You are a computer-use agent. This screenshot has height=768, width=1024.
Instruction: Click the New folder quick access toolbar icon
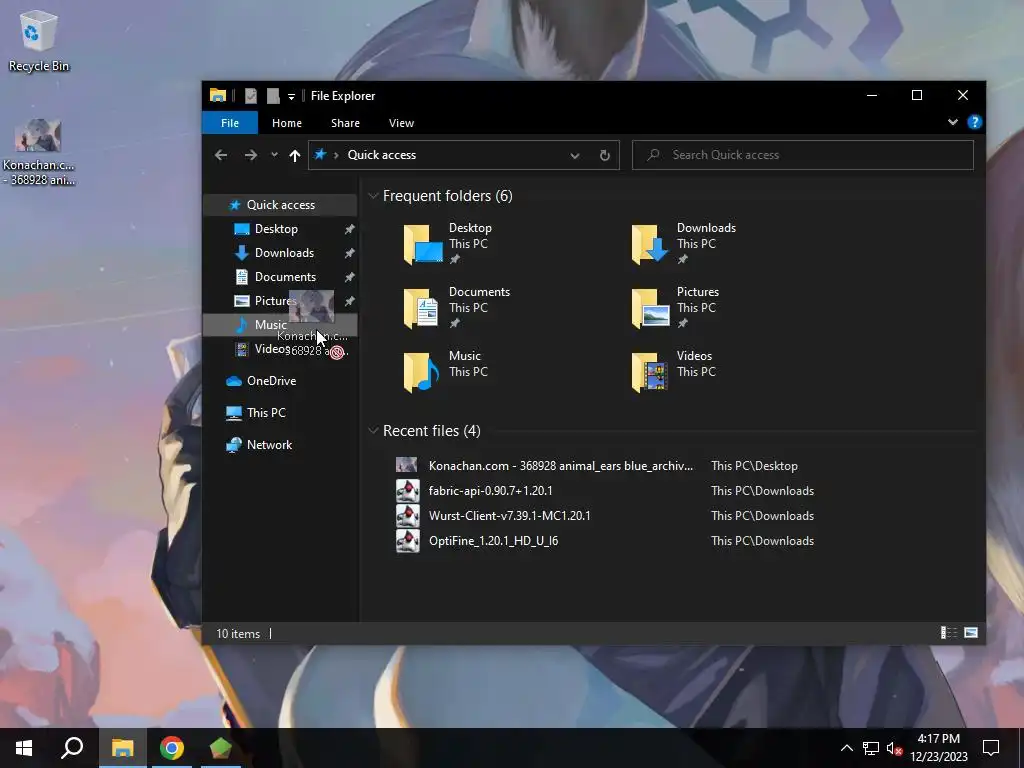tap(273, 96)
